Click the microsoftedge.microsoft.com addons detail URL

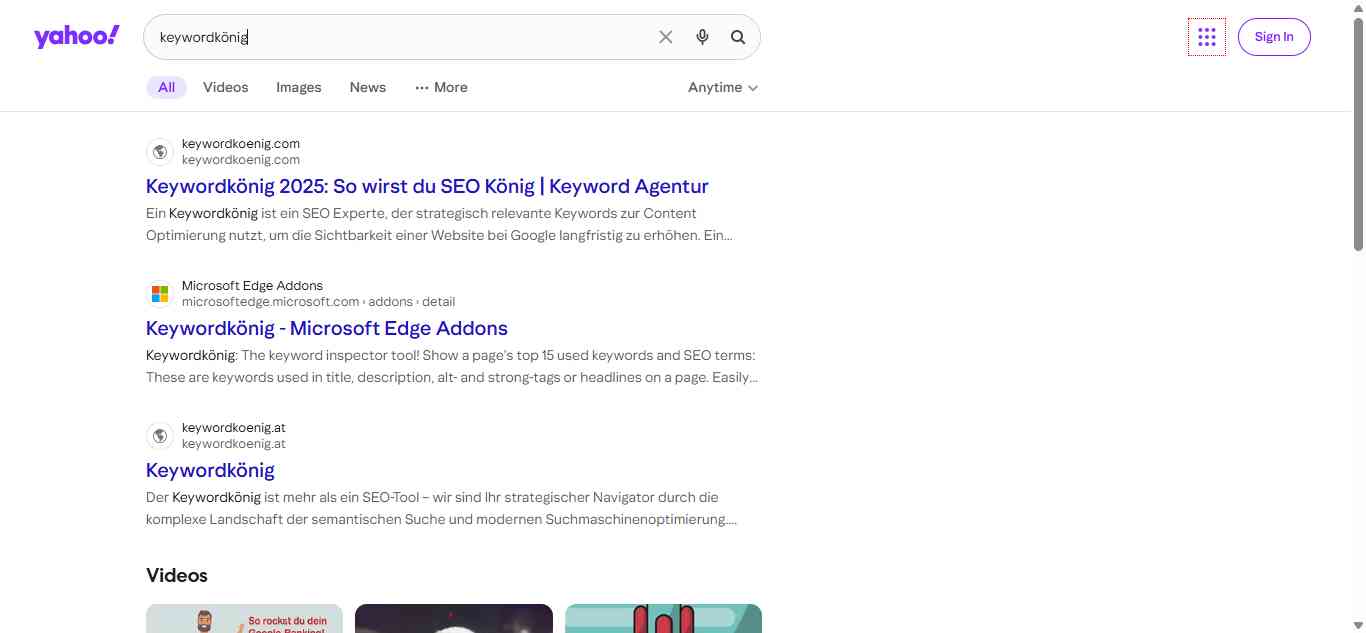click(x=318, y=301)
